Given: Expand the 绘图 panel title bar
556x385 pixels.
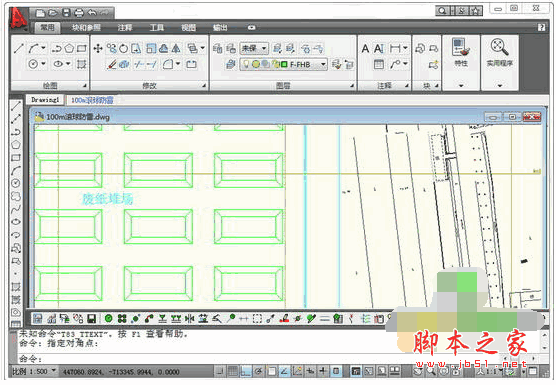Looking at the screenshot, I should click(50, 85).
